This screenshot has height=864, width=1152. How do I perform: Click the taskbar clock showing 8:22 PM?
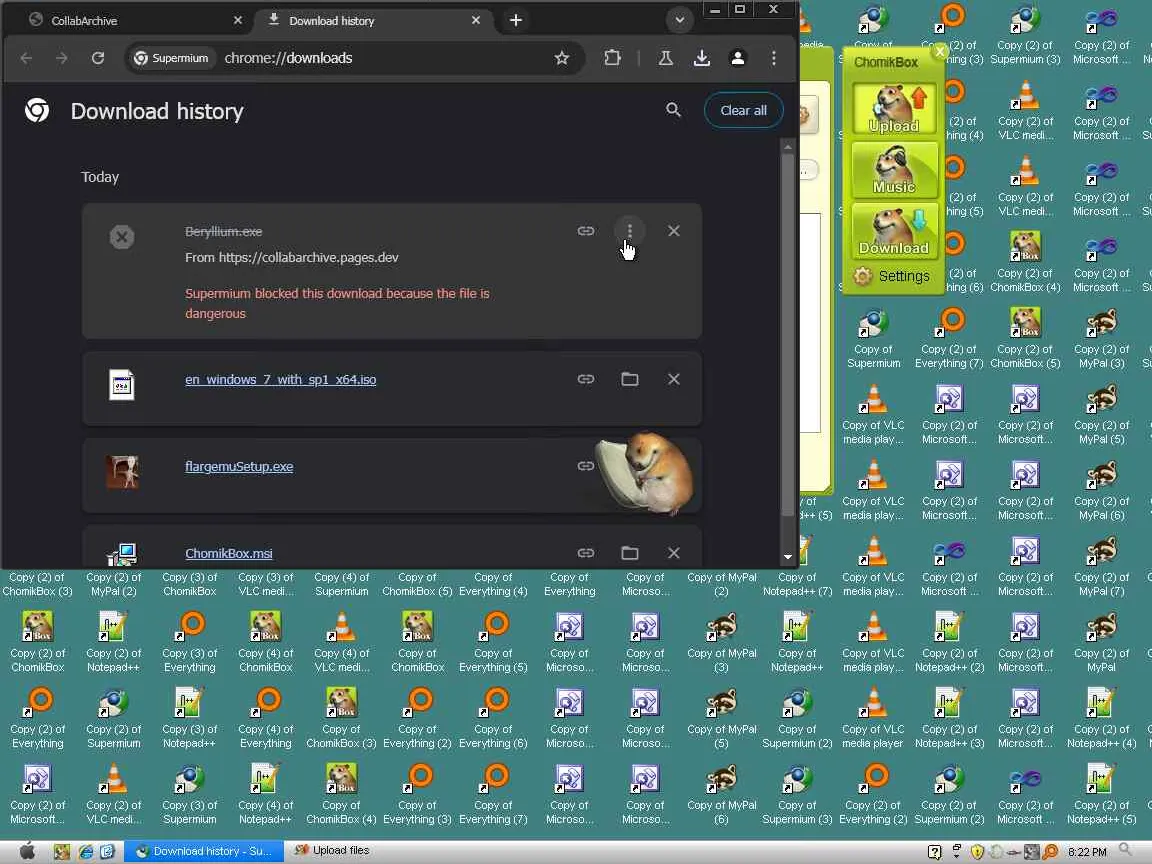(1087, 852)
